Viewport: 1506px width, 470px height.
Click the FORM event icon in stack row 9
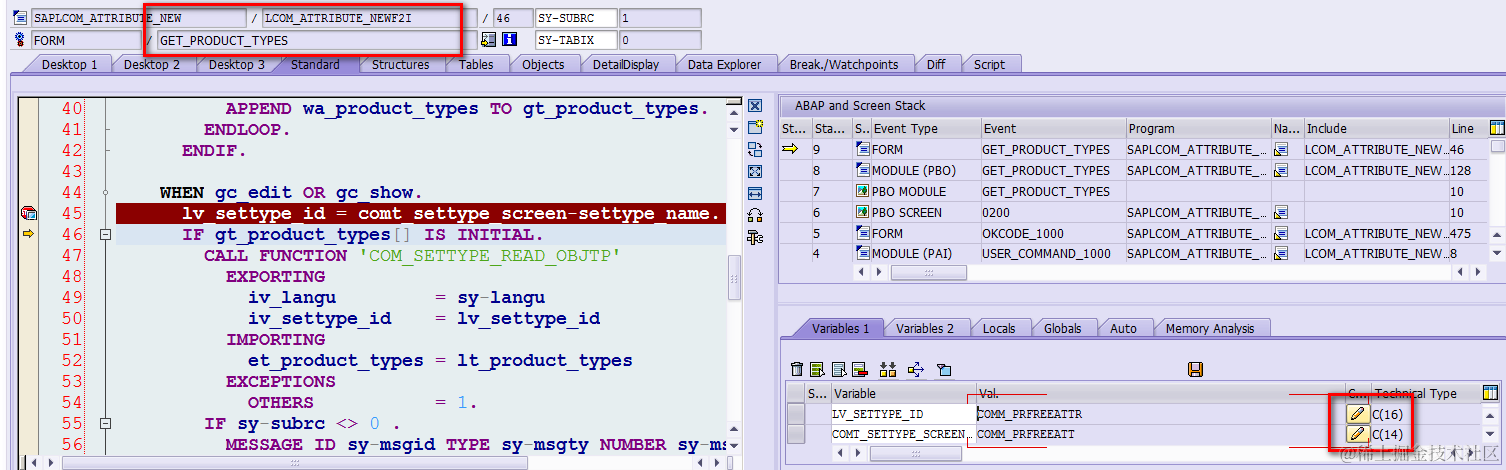click(x=862, y=150)
